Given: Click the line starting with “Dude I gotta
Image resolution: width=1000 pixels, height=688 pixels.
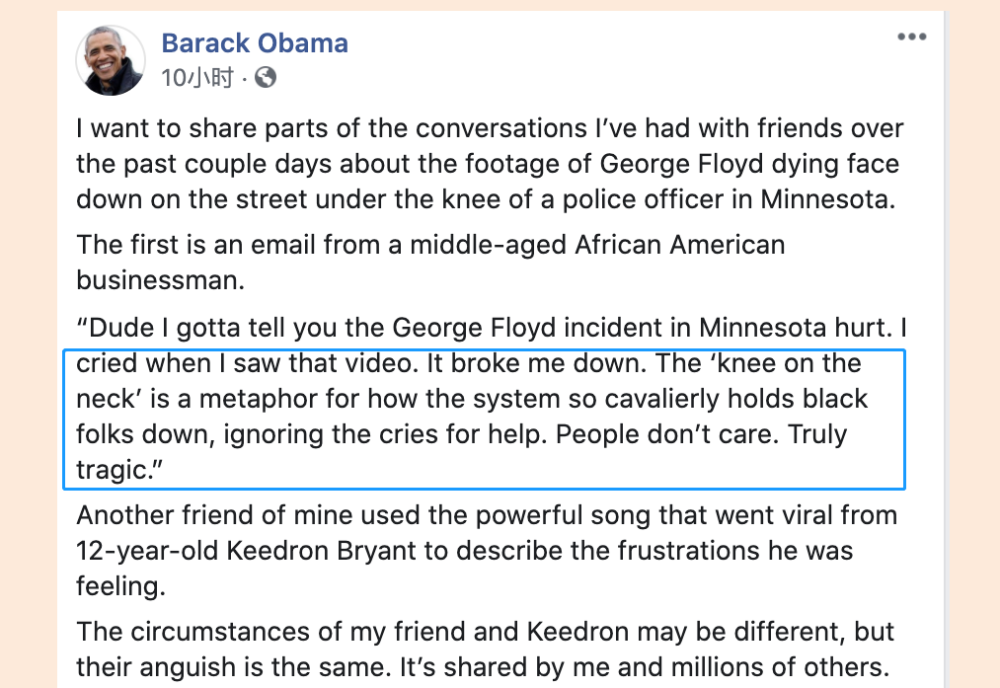Looking at the screenshot, I should pyautogui.click(x=491, y=328).
